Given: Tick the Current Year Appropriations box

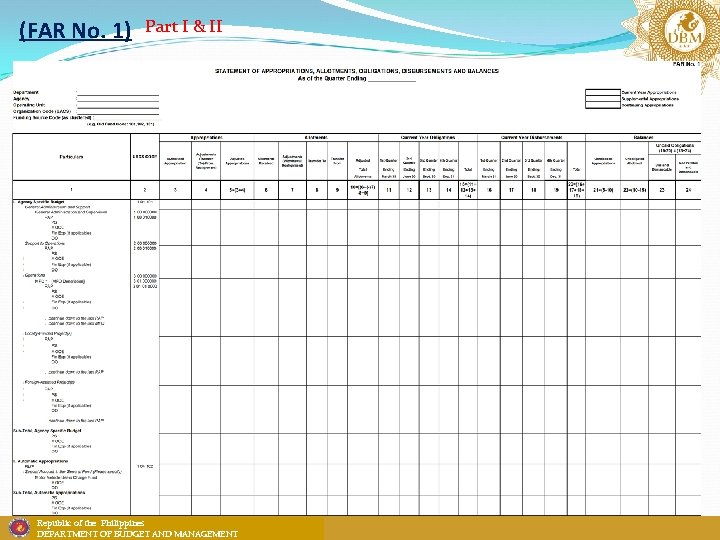Looking at the screenshot, I should [602, 92].
